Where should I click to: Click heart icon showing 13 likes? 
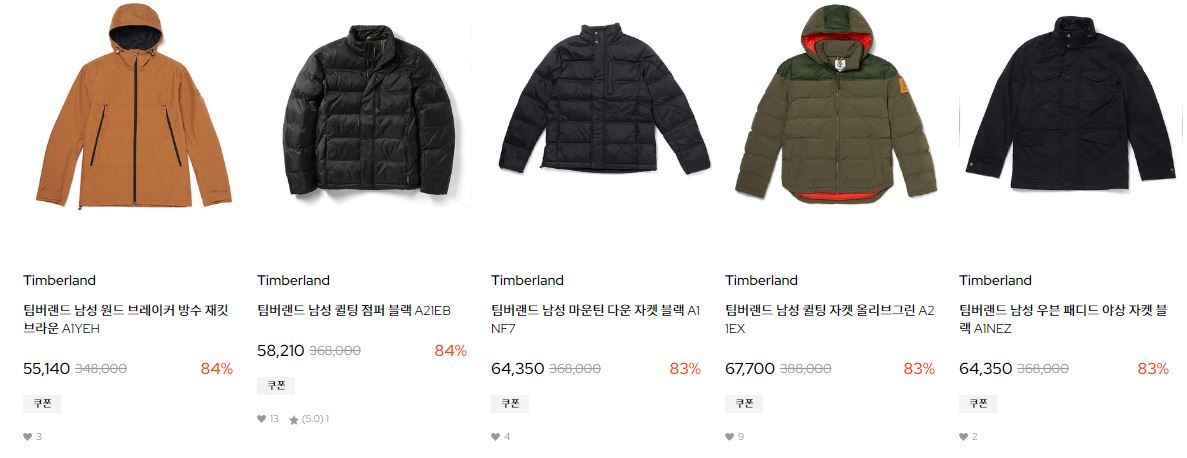(x=262, y=419)
